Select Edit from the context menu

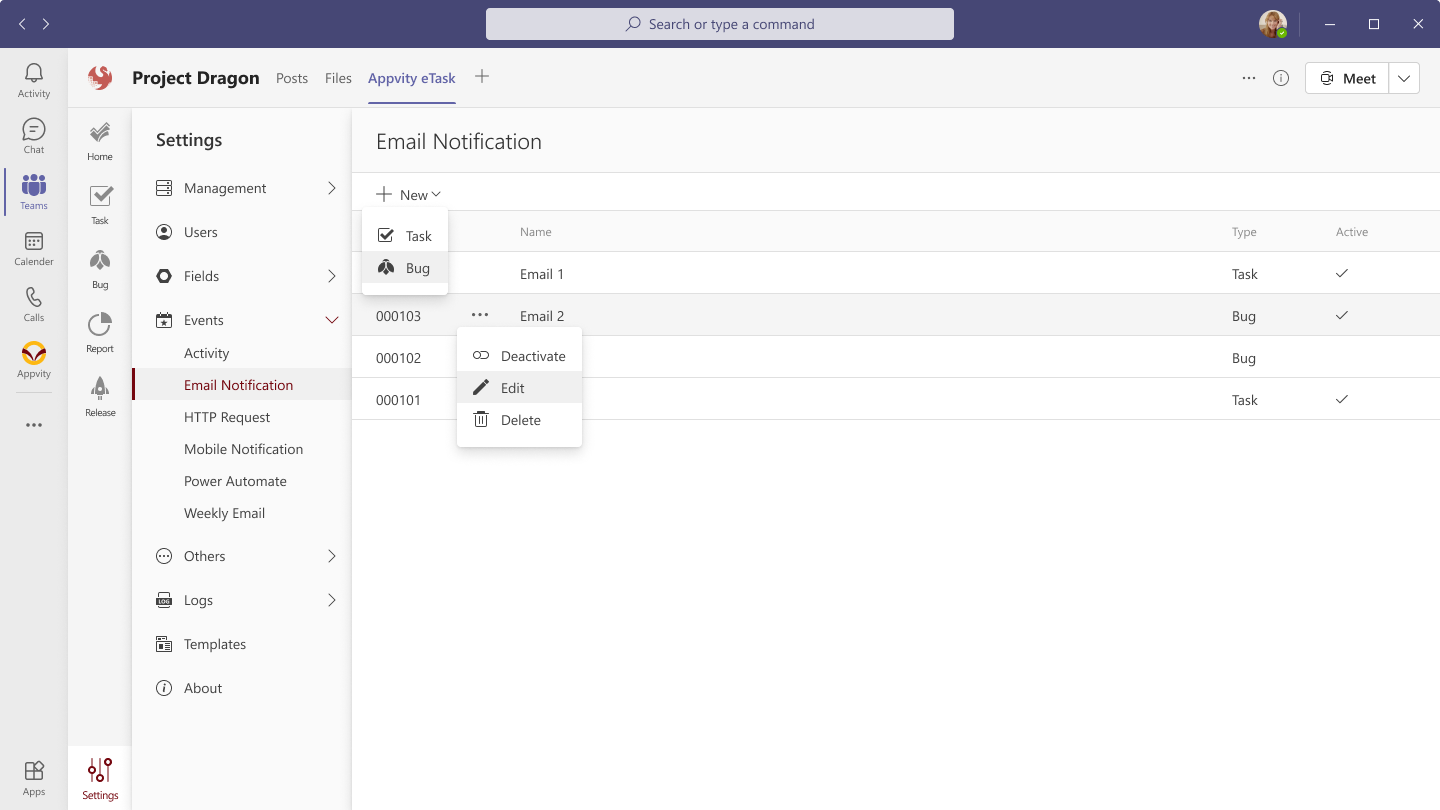(512, 388)
